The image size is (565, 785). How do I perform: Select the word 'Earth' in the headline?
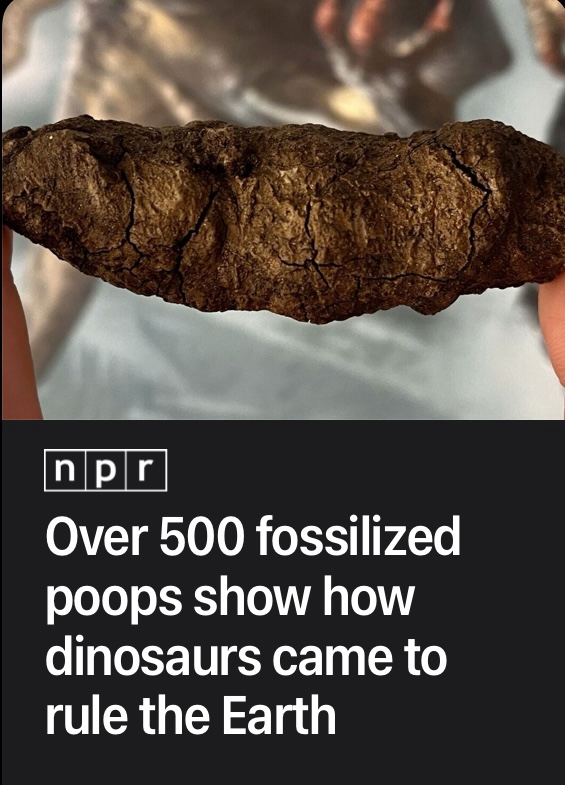point(279,715)
